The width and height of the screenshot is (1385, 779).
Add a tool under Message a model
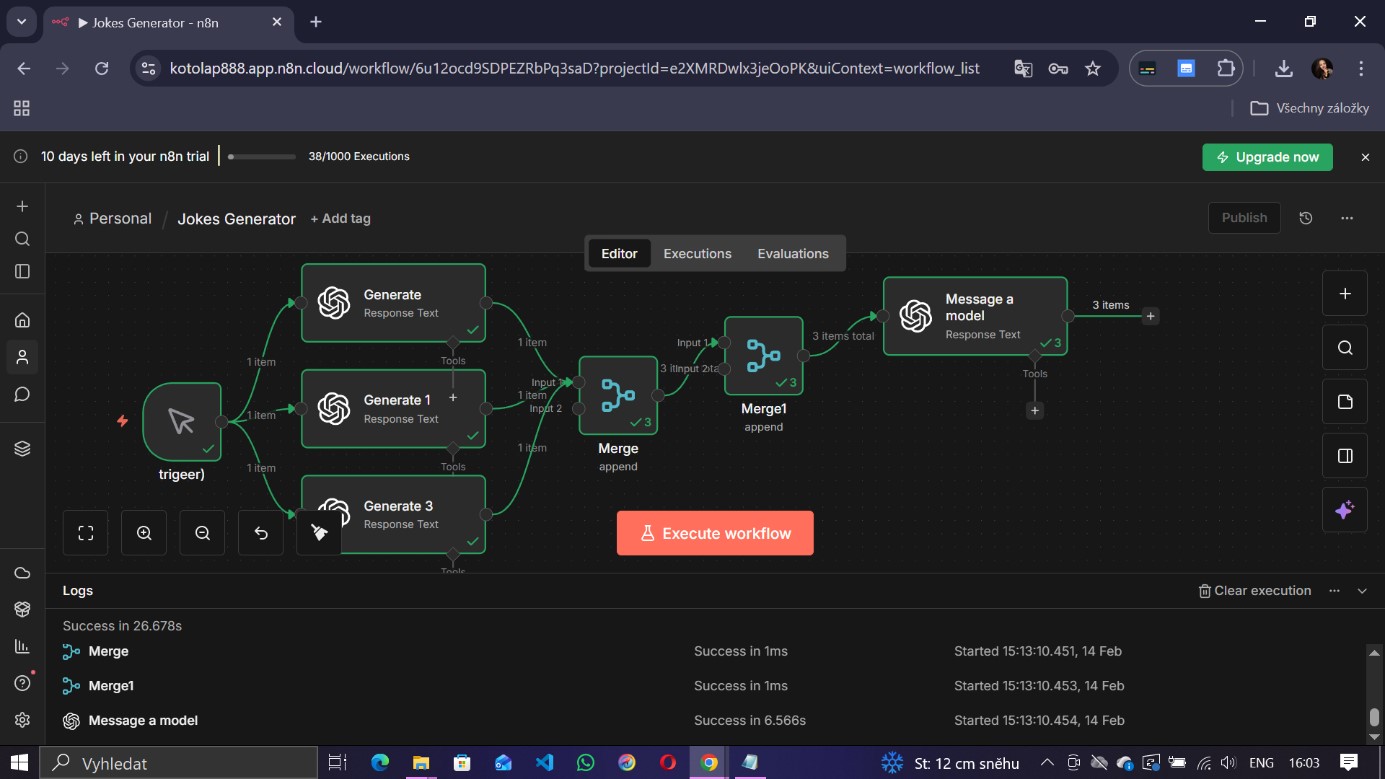click(x=1035, y=410)
